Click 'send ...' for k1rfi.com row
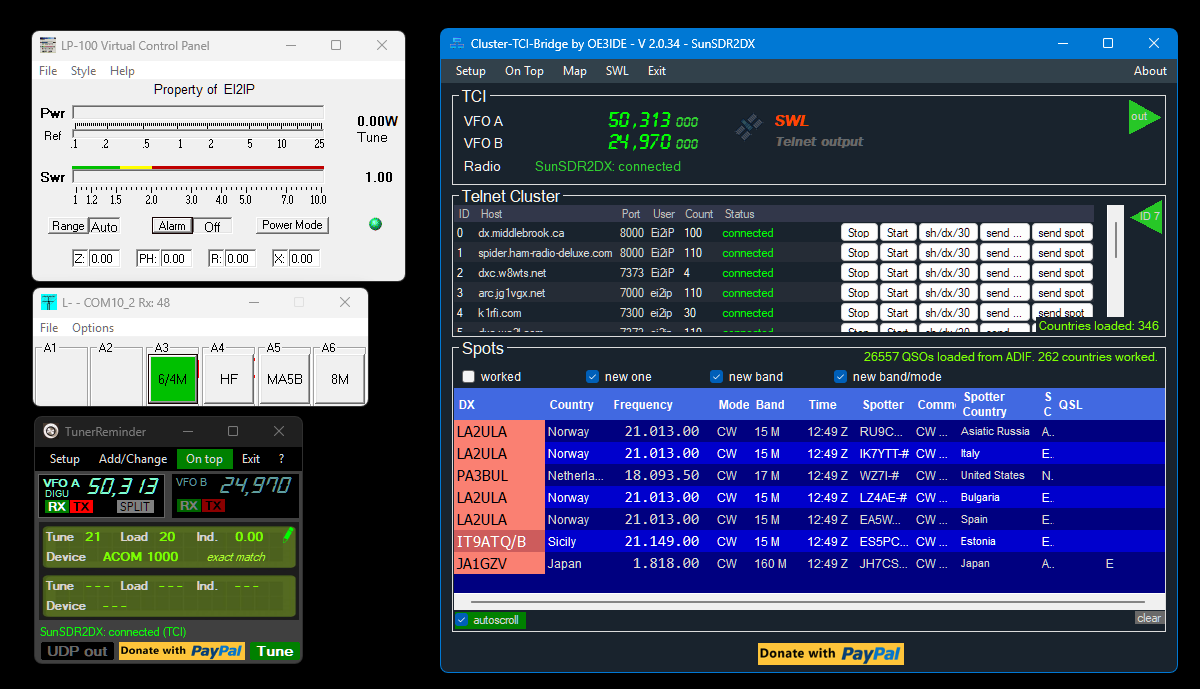The image size is (1200, 689). pos(1003,313)
